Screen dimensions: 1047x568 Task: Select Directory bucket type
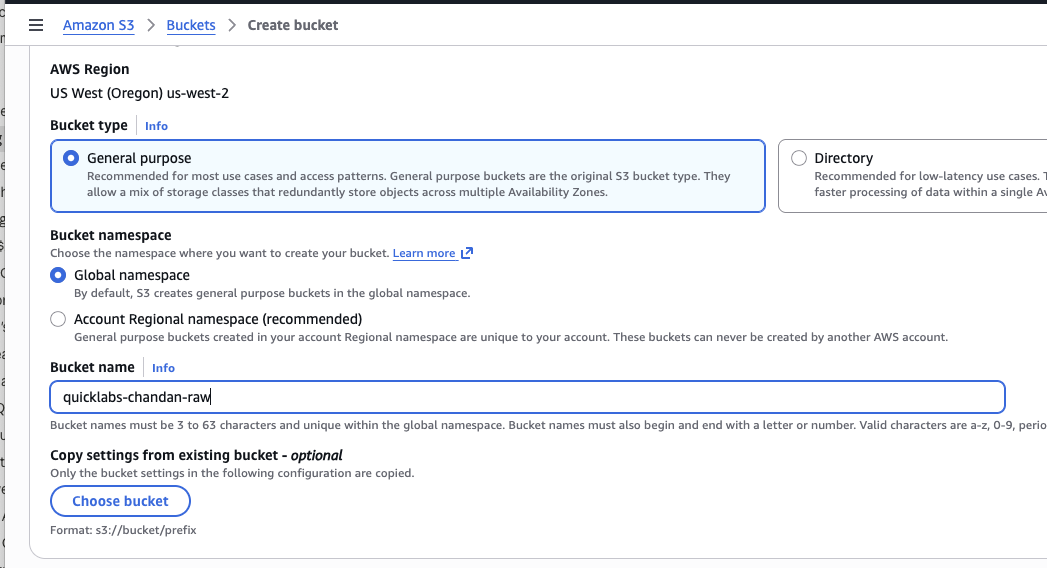(x=799, y=158)
